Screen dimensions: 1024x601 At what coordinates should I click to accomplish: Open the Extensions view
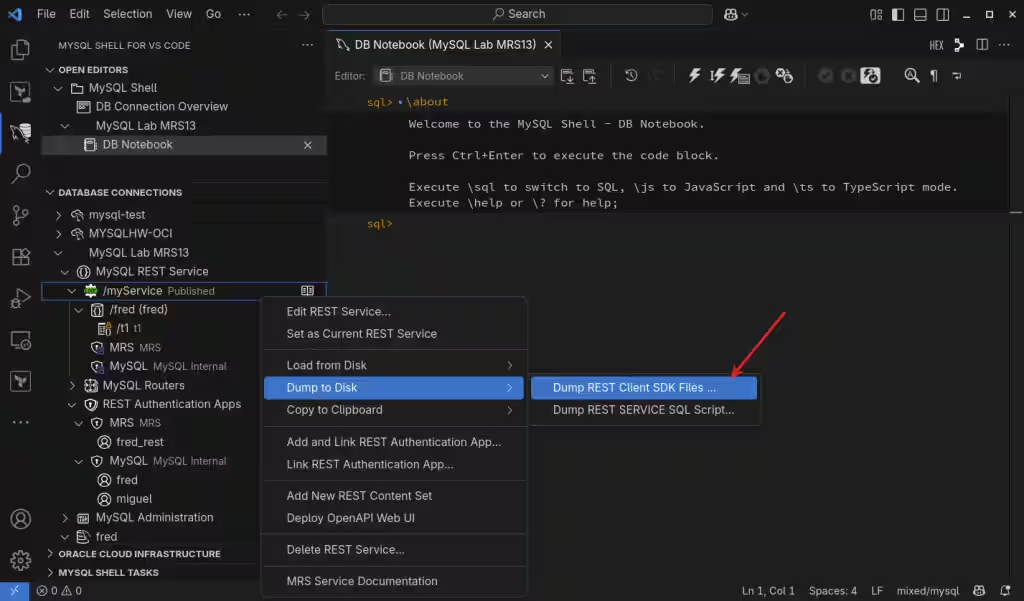20,257
